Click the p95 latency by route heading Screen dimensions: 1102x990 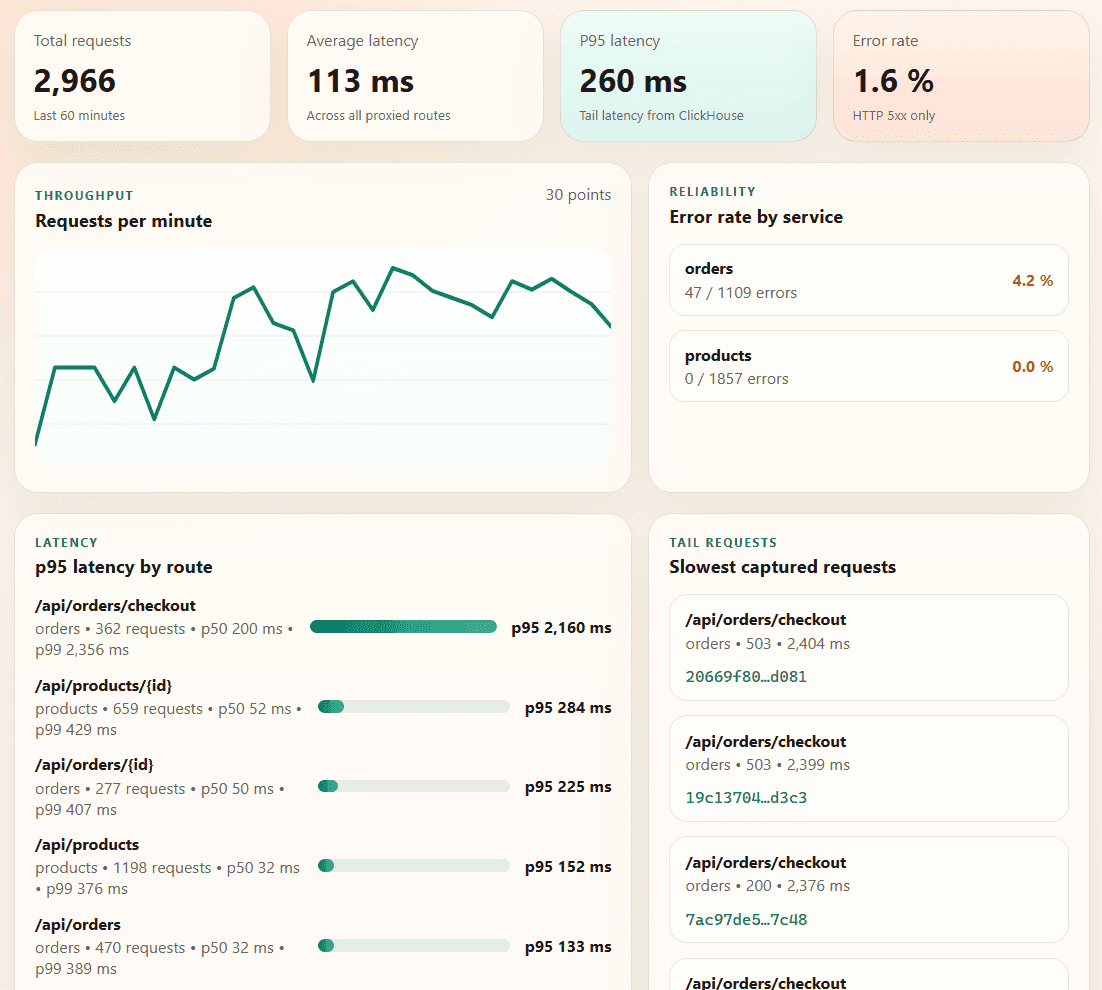point(124,567)
